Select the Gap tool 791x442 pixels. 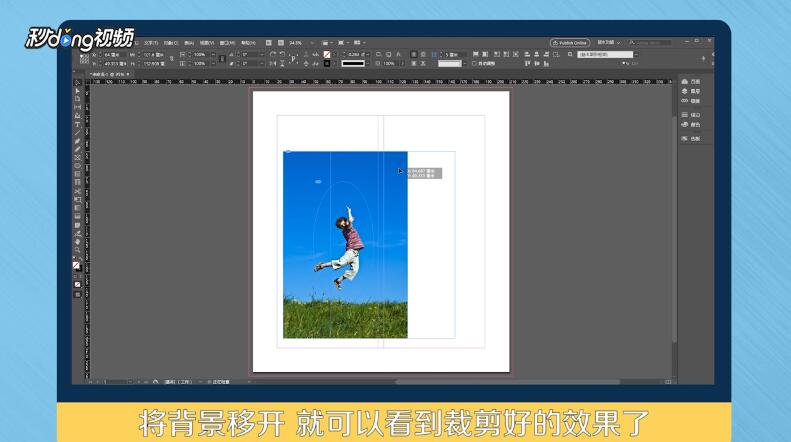(77, 107)
